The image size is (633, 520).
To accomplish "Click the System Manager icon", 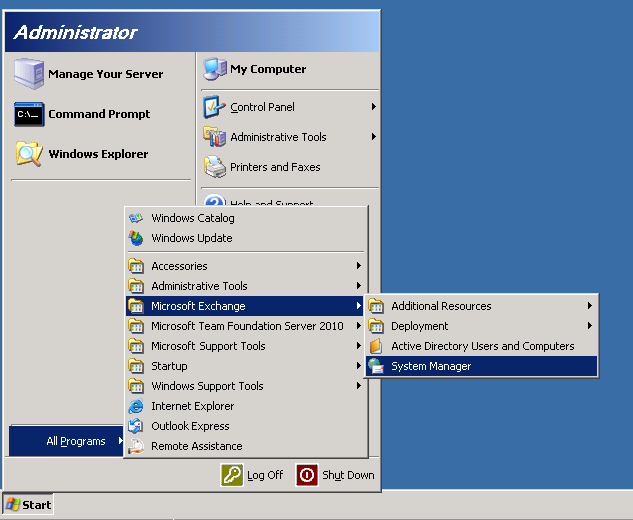I will tap(376, 366).
